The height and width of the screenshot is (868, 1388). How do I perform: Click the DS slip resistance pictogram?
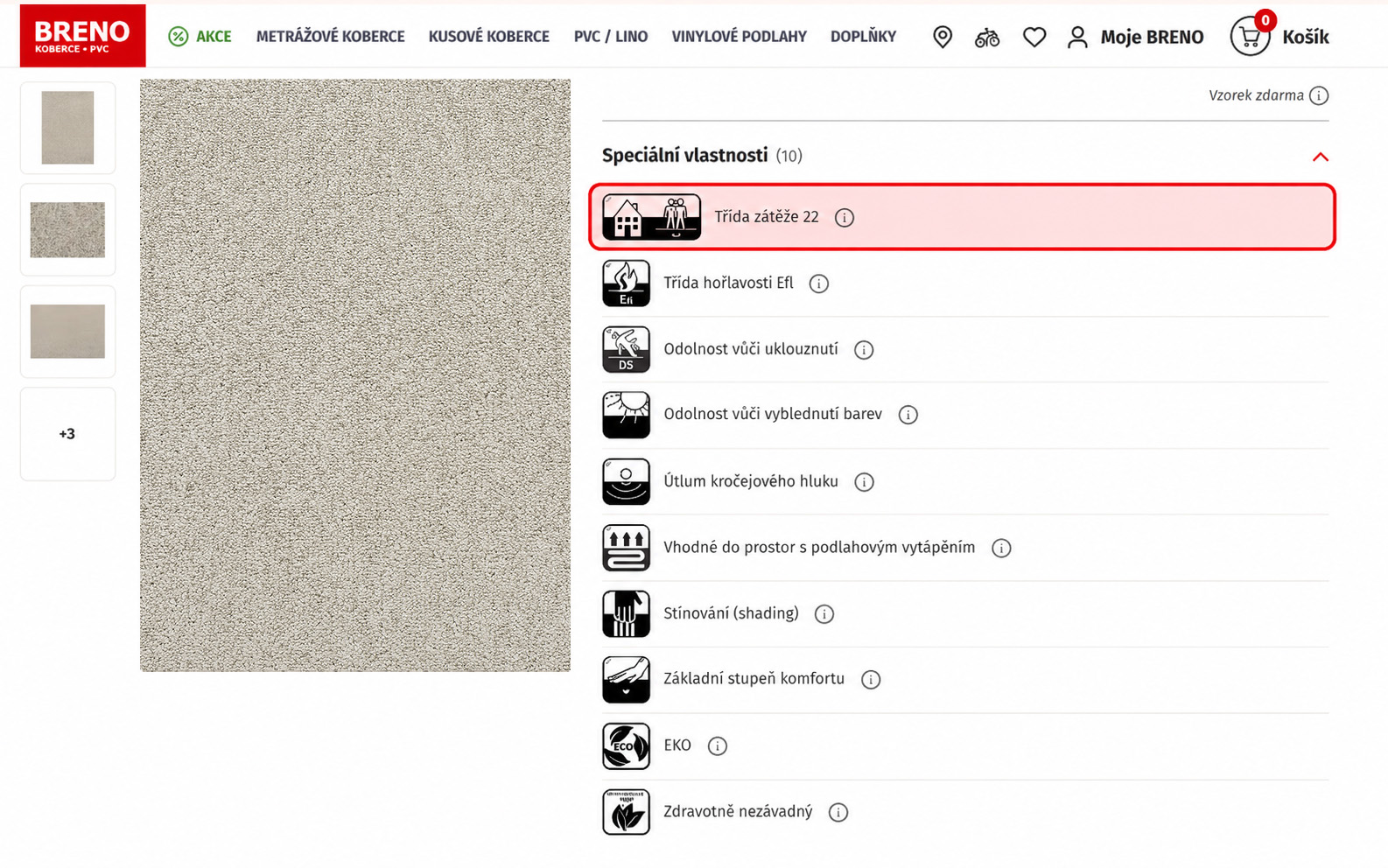(626, 349)
